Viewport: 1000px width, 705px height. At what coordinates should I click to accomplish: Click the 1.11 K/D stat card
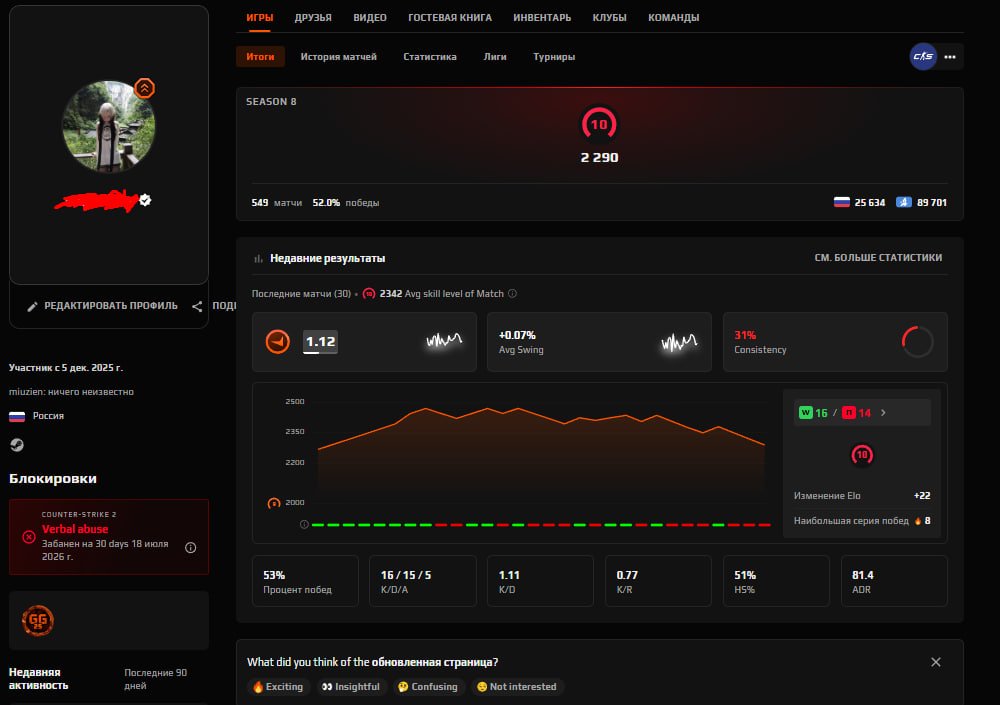(540, 581)
